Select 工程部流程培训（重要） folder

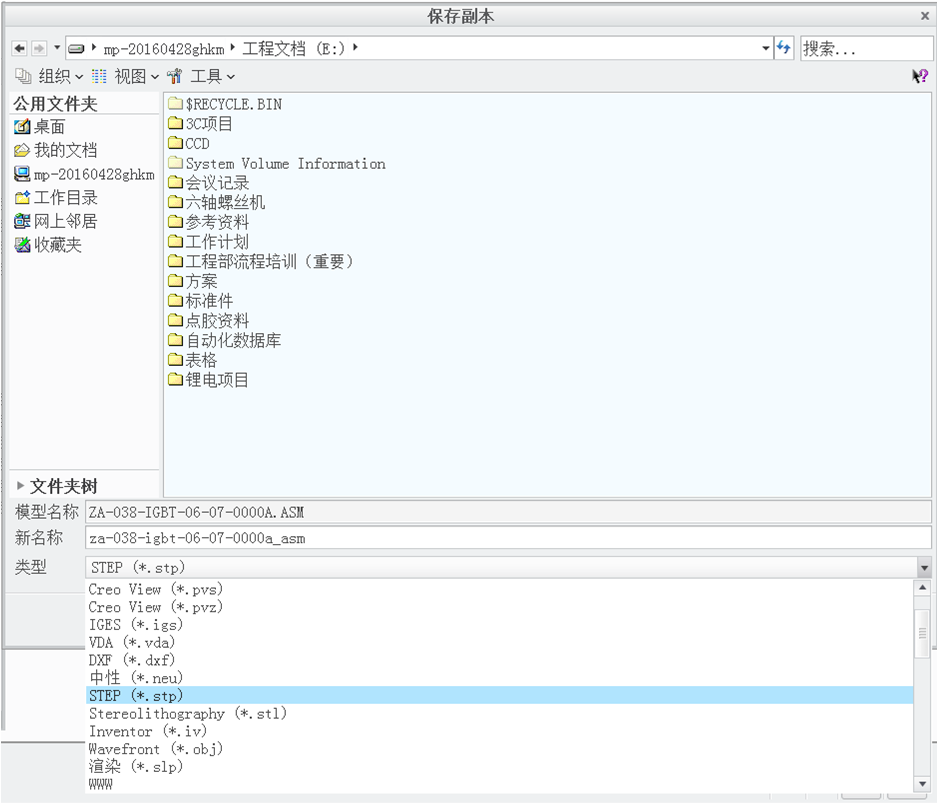(x=262, y=261)
